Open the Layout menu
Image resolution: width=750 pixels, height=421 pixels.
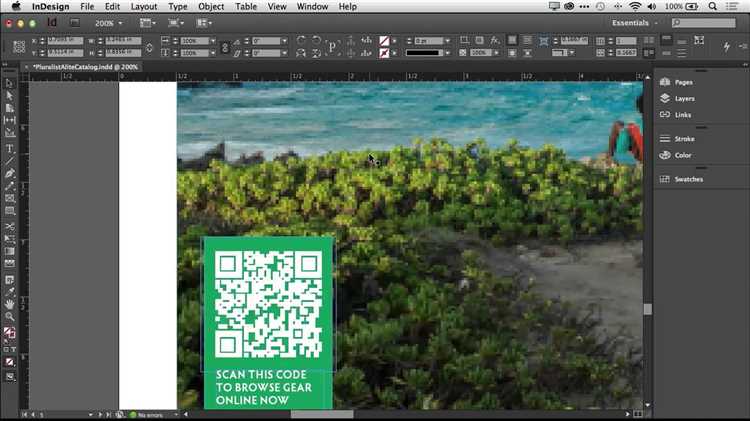[144, 7]
